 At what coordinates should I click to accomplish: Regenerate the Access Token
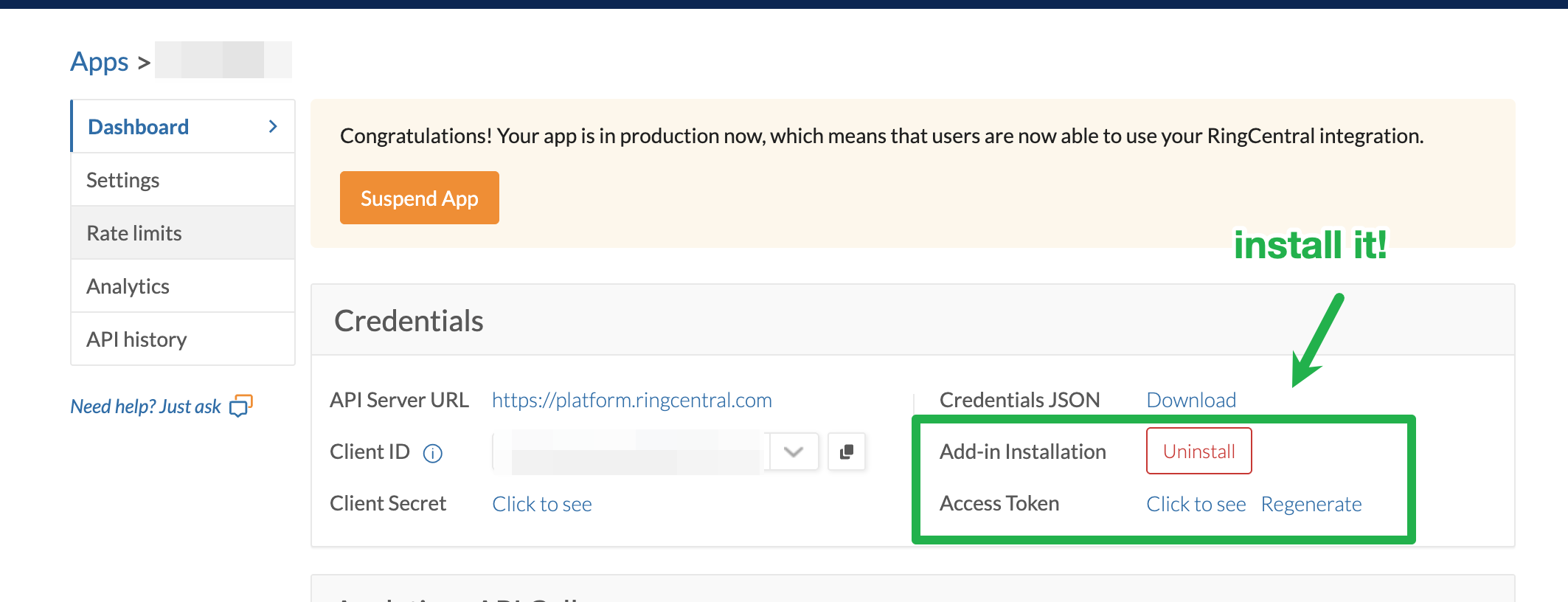tap(1311, 504)
